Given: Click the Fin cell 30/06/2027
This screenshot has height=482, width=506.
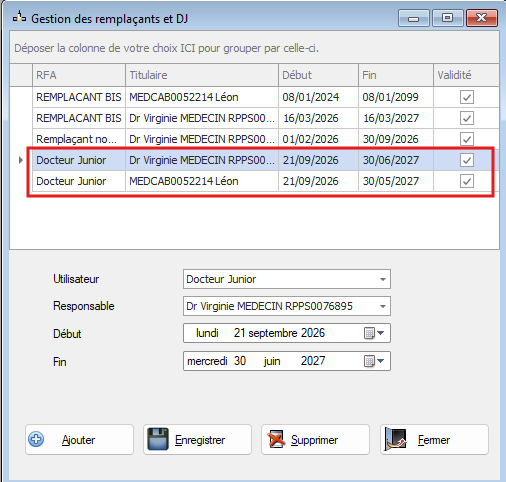Looking at the screenshot, I should click(x=396, y=160).
